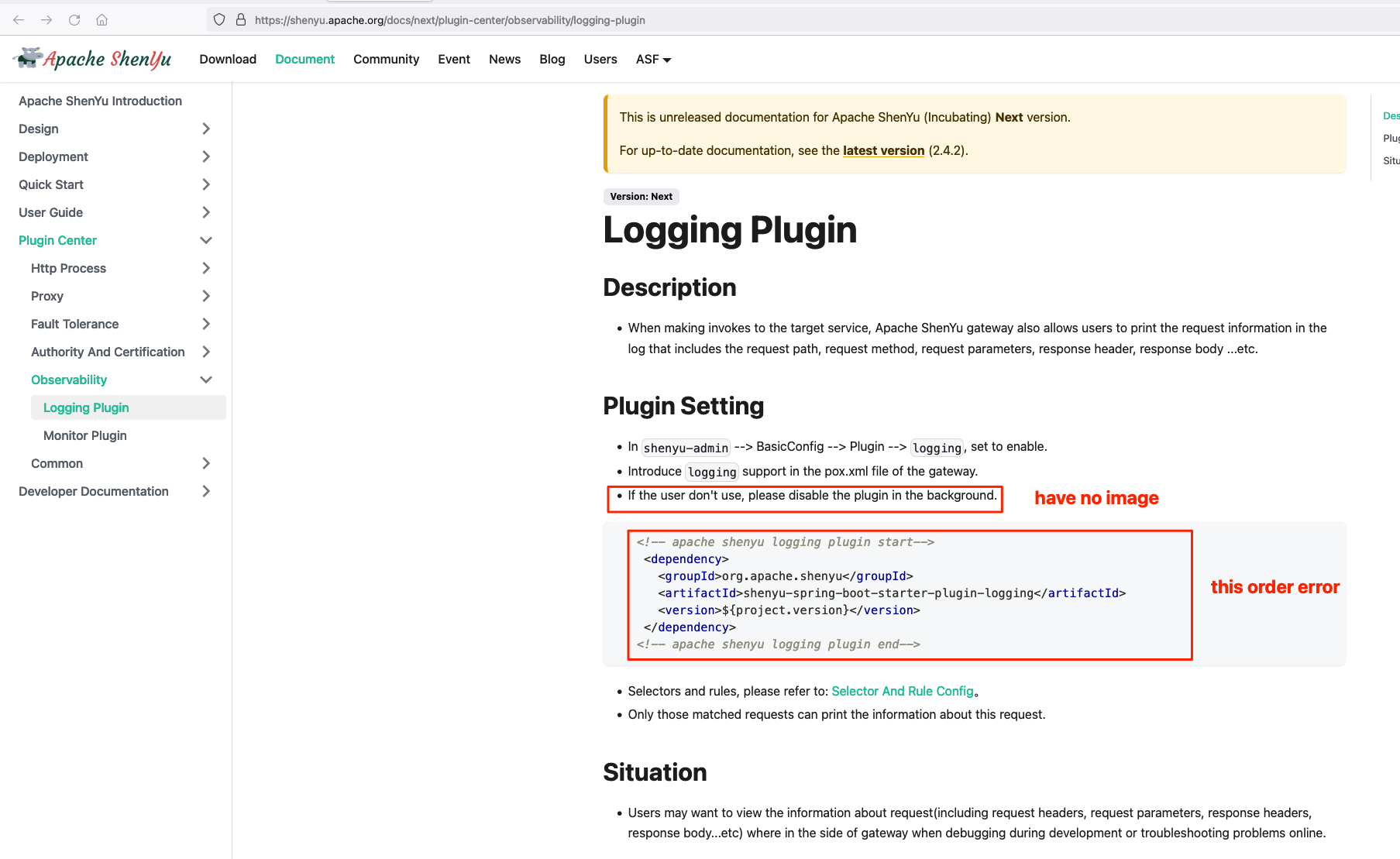This screenshot has width=1400, height=859.
Task: Expand the Common sidebar chevron
Action: point(206,463)
